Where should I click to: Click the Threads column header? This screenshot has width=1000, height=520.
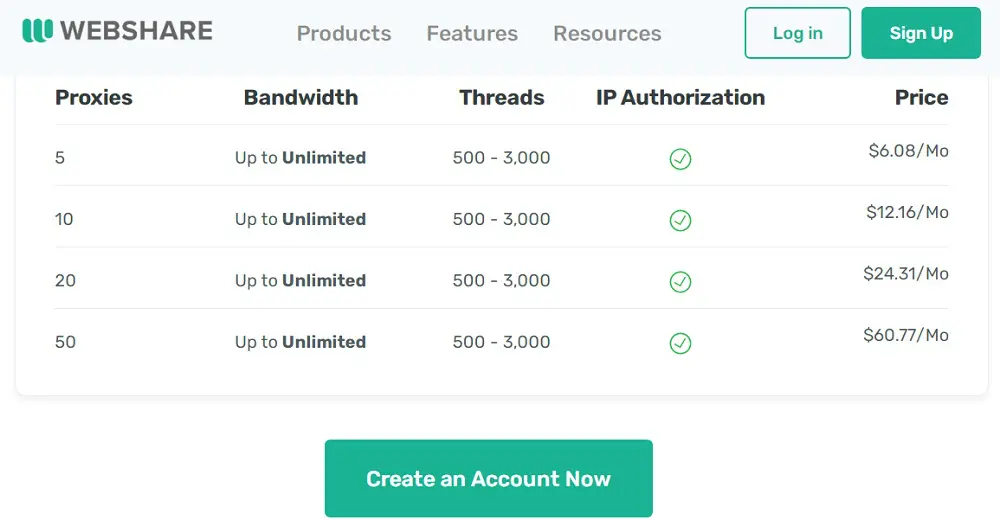502,98
